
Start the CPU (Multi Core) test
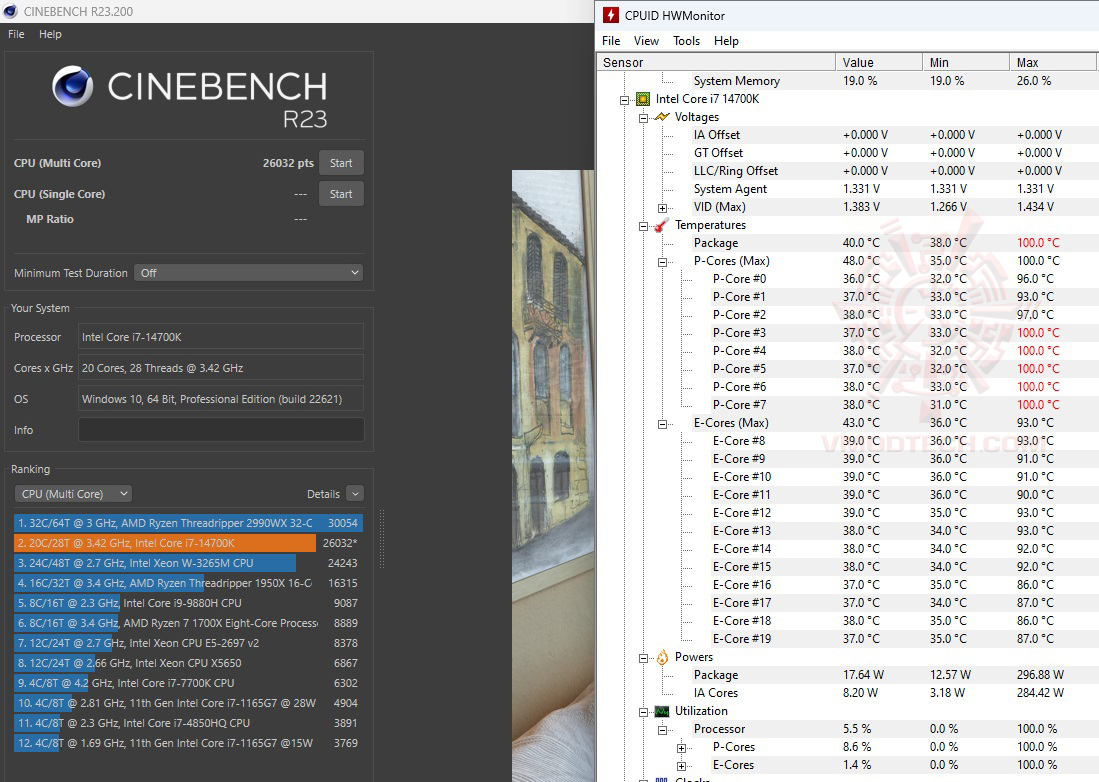tap(341, 163)
